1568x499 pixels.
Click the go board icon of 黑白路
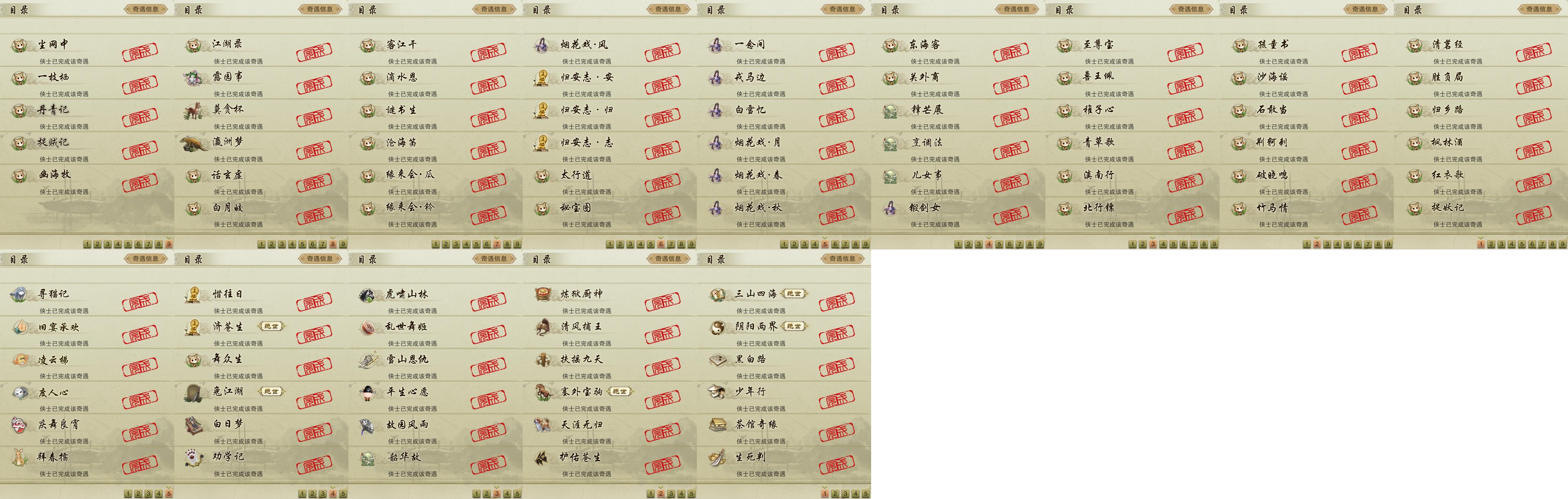coord(717,360)
